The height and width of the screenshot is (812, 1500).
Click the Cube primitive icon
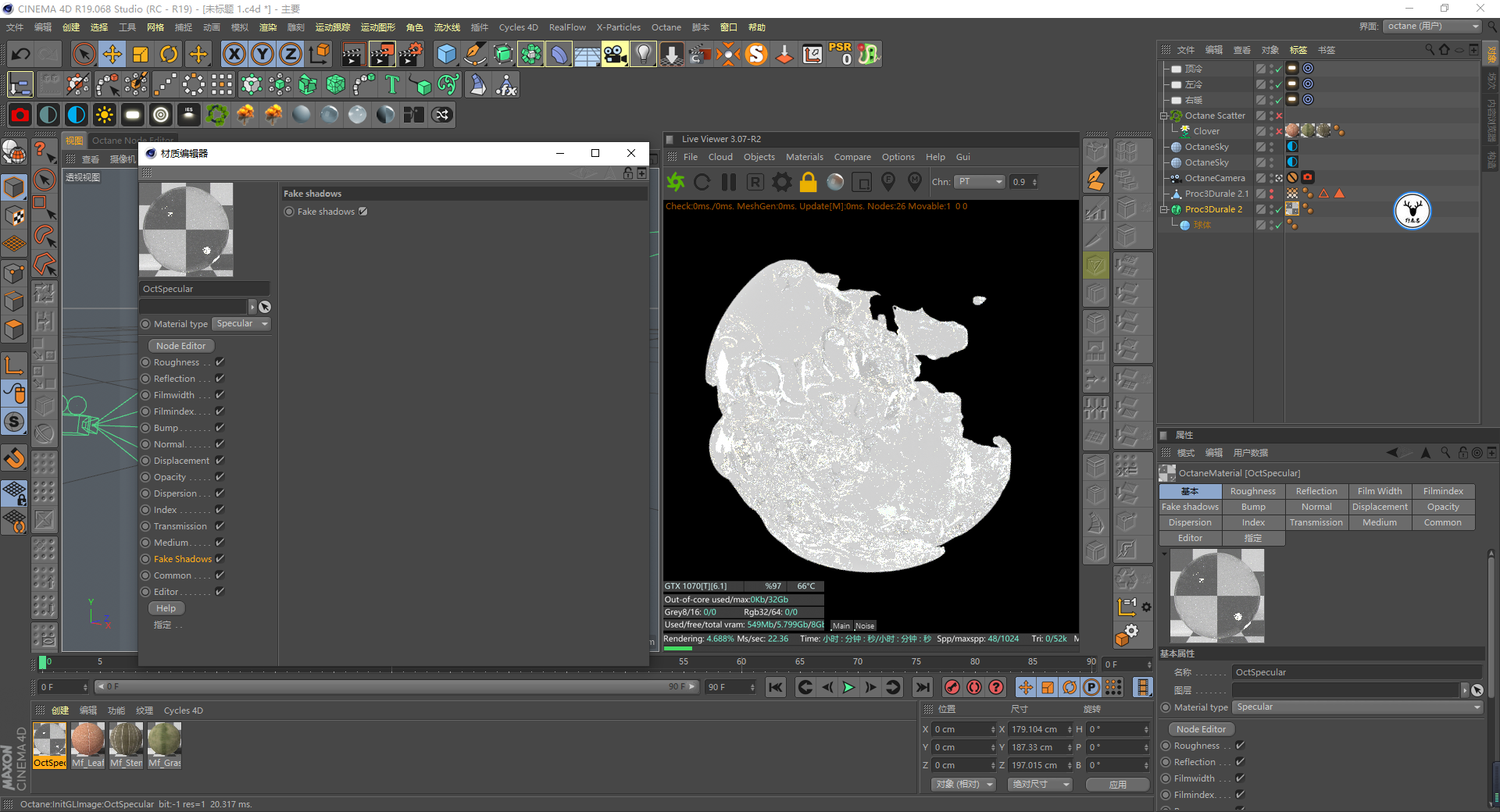(447, 54)
